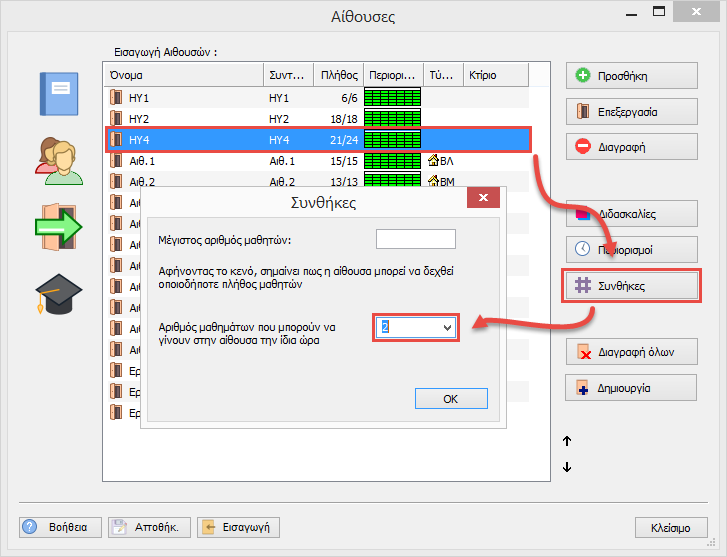Click the Δημιουργία create button
The height and width of the screenshot is (557, 727).
[x=631, y=387]
